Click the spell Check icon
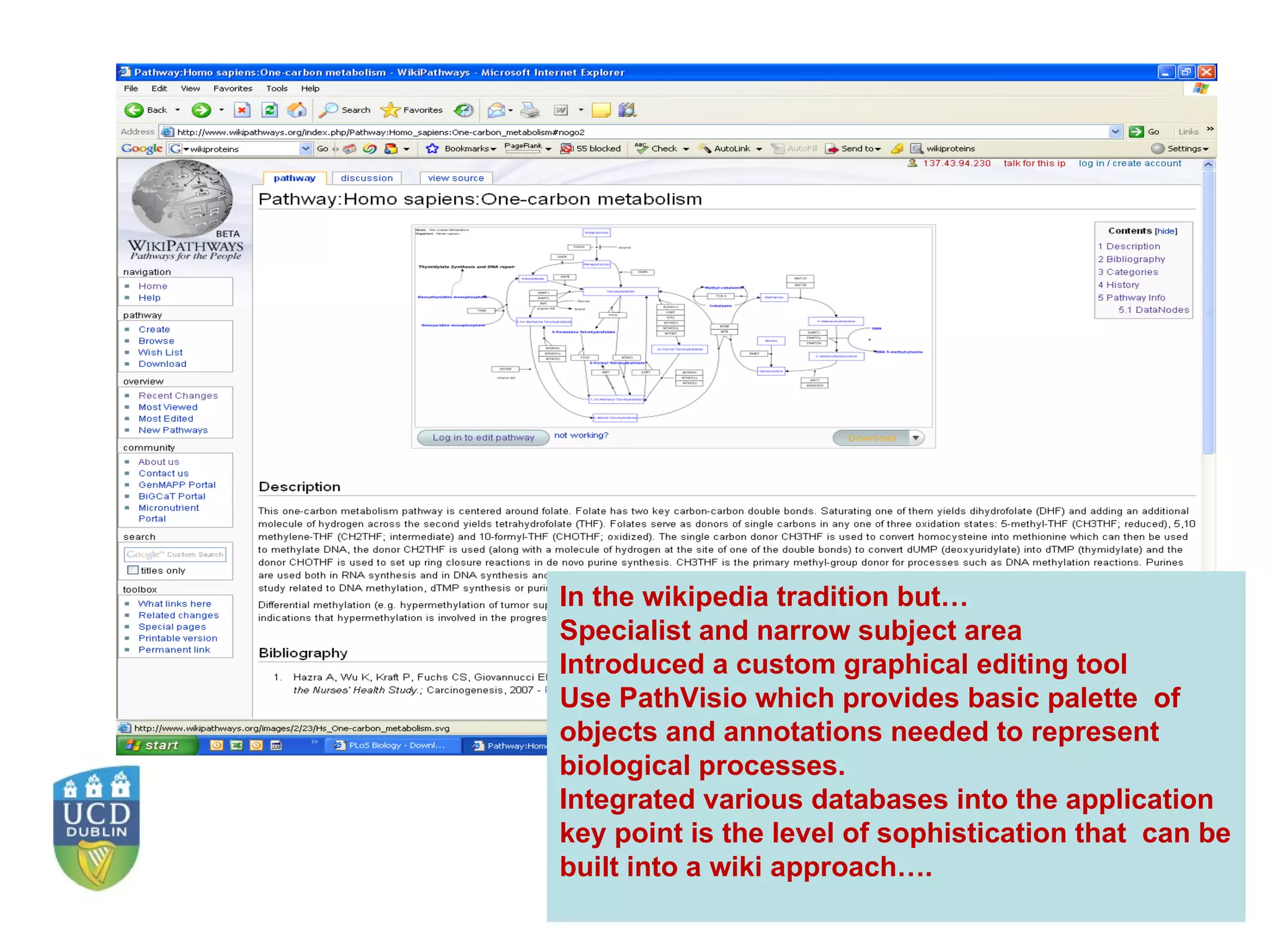This screenshot has height=952, width=1270. (x=641, y=148)
